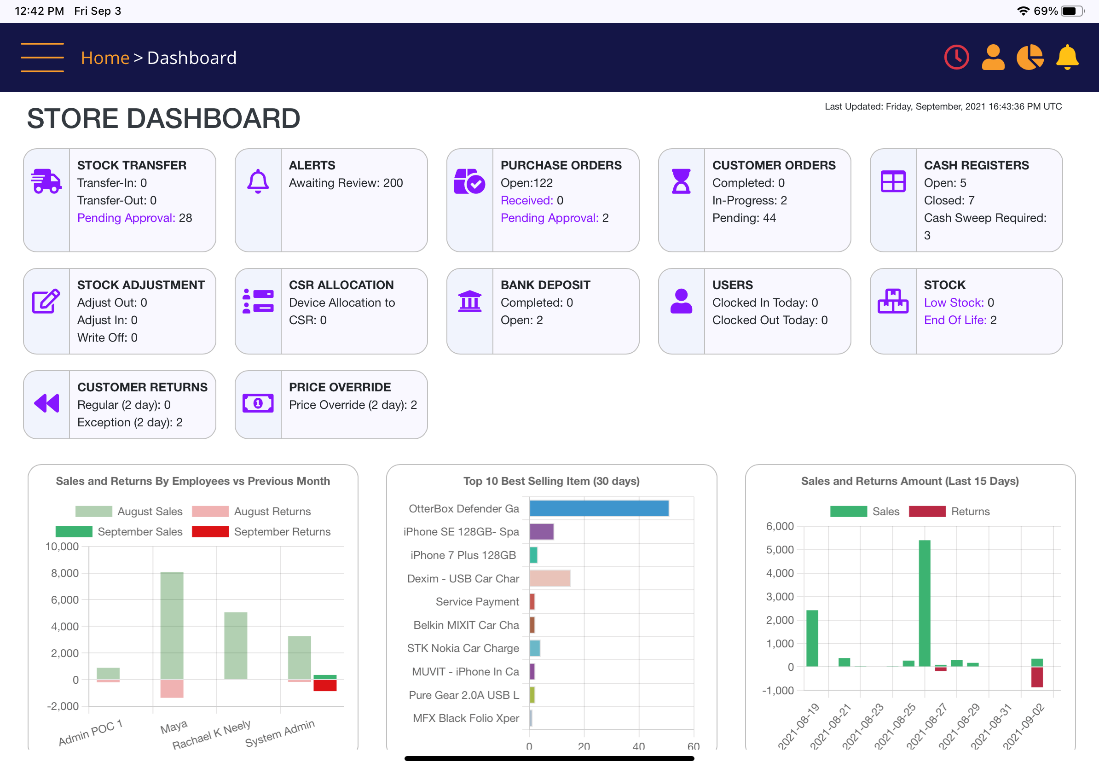1099x768 pixels.
Task: Click the Stock boxes icon
Action: [x=893, y=301]
